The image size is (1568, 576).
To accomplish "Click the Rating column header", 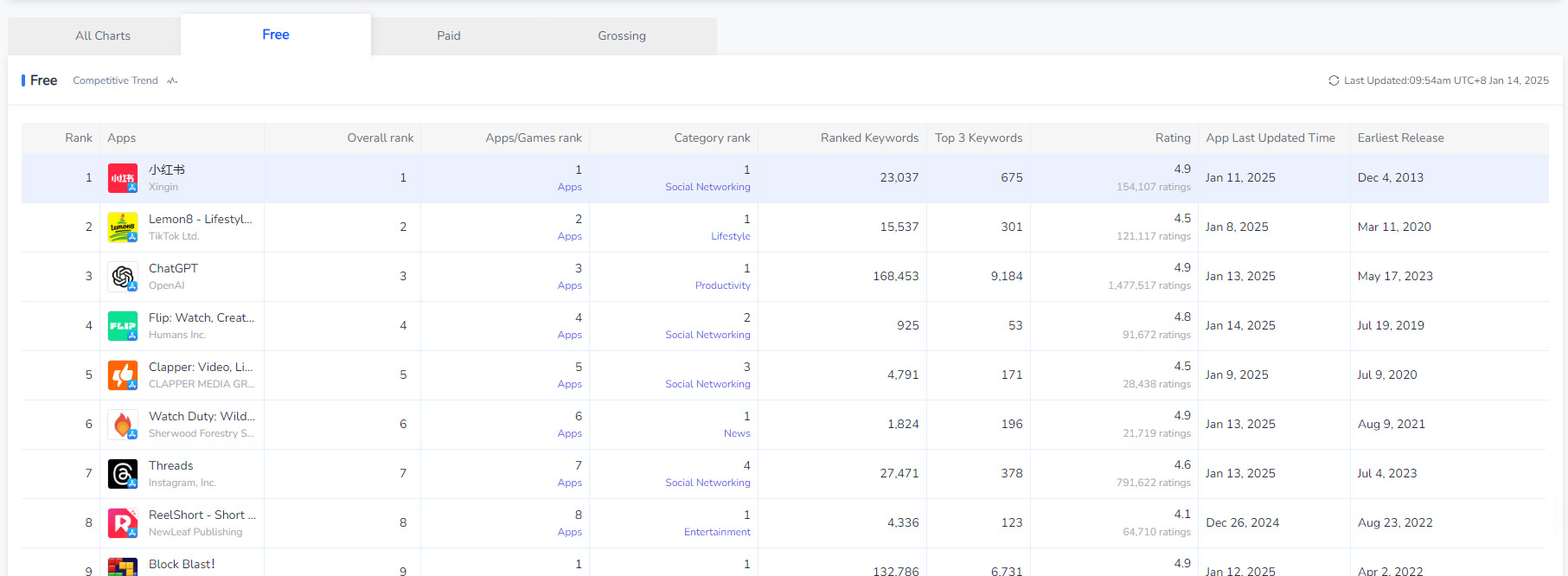I will [x=1172, y=138].
